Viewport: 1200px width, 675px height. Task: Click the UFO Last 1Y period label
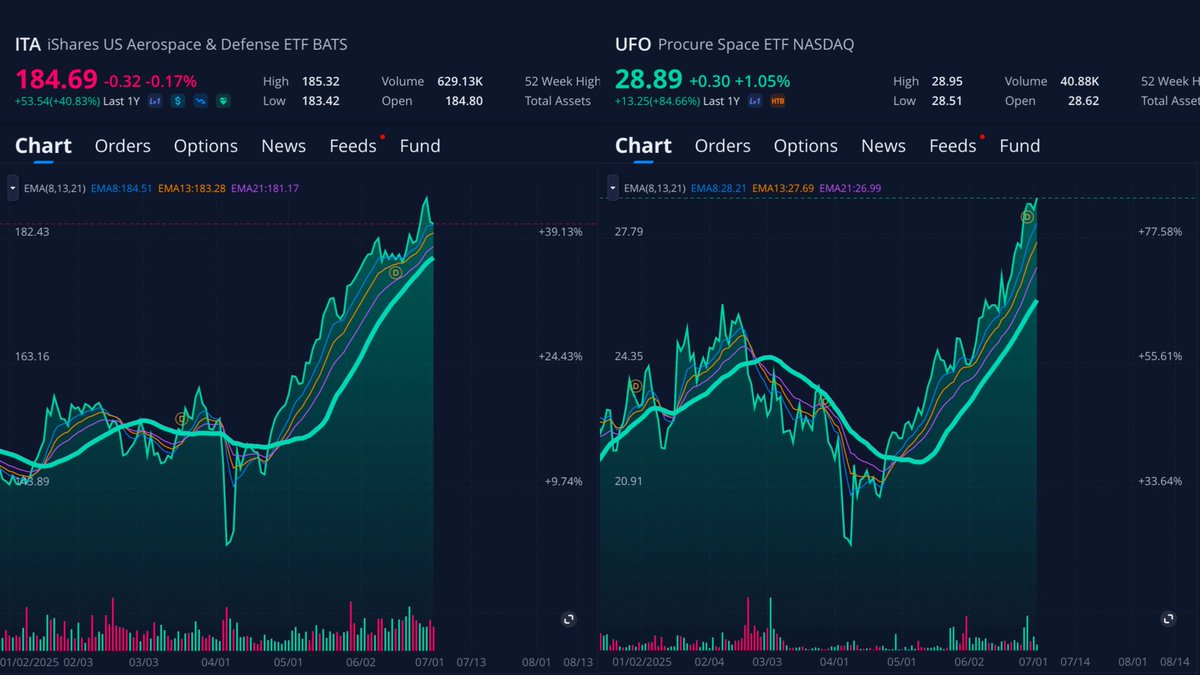pyautogui.click(x=722, y=101)
